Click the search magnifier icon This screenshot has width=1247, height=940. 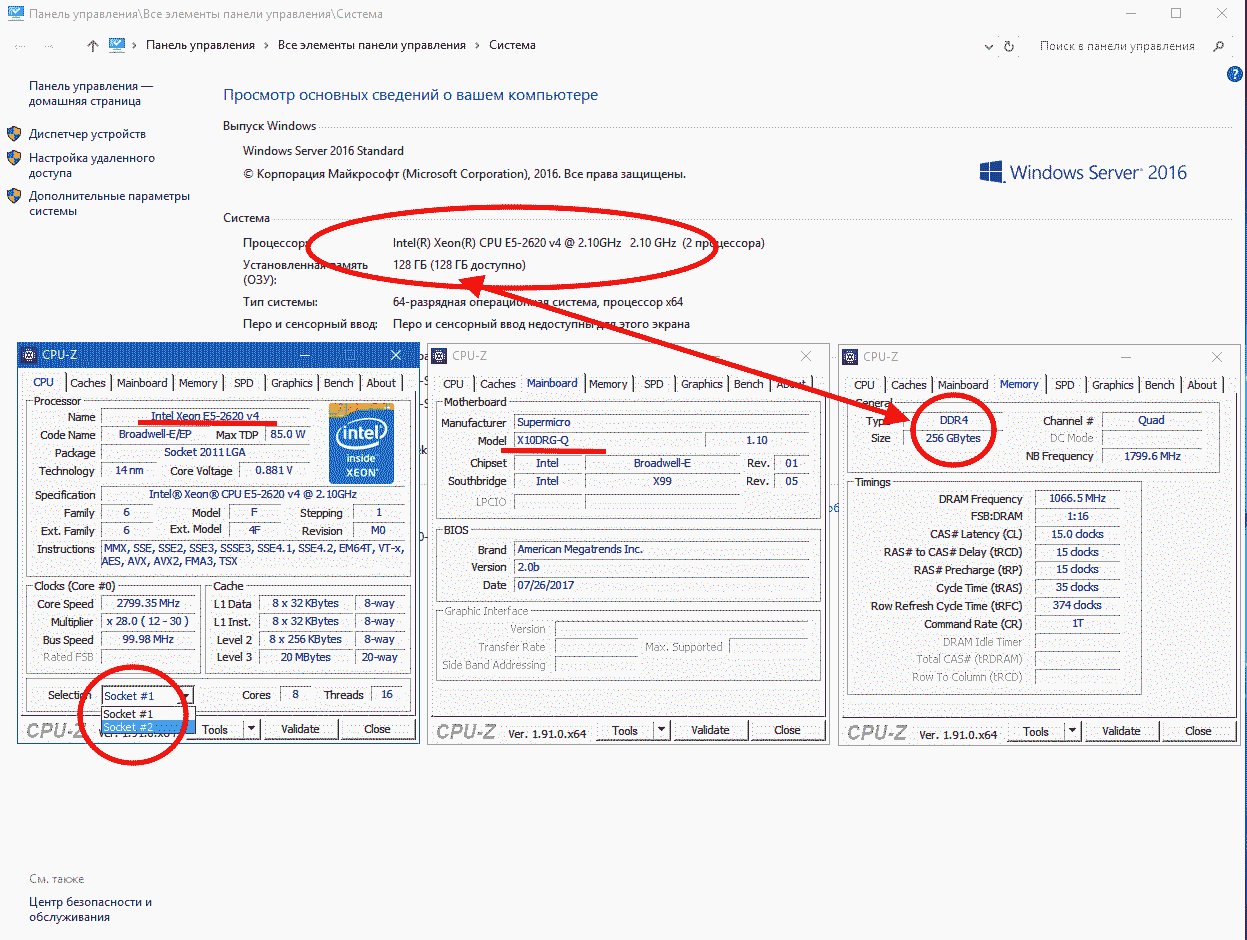pyautogui.click(x=1219, y=46)
